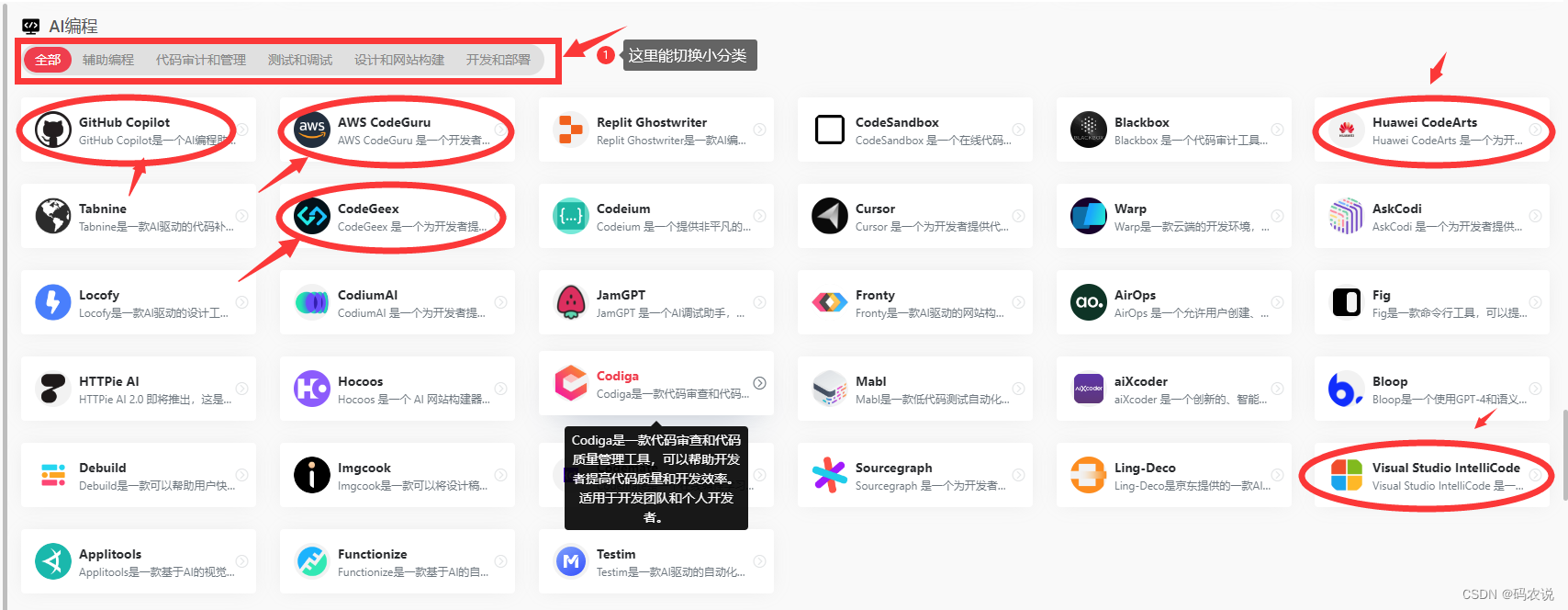
Task: Click the arrow button on Warp card
Action: click(1278, 216)
